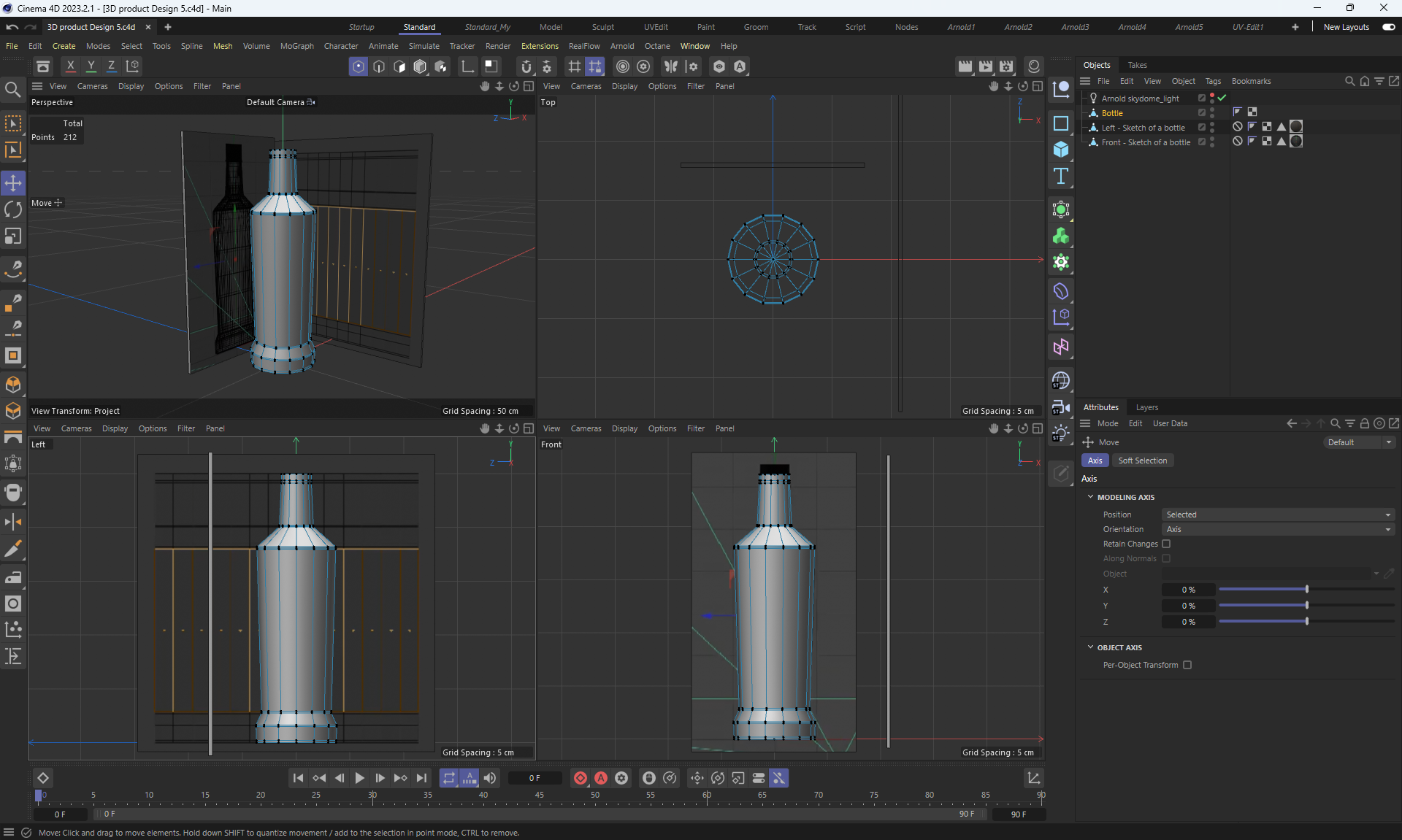1402x840 pixels.
Task: Select the Bottle object in Objects list
Action: (1112, 113)
